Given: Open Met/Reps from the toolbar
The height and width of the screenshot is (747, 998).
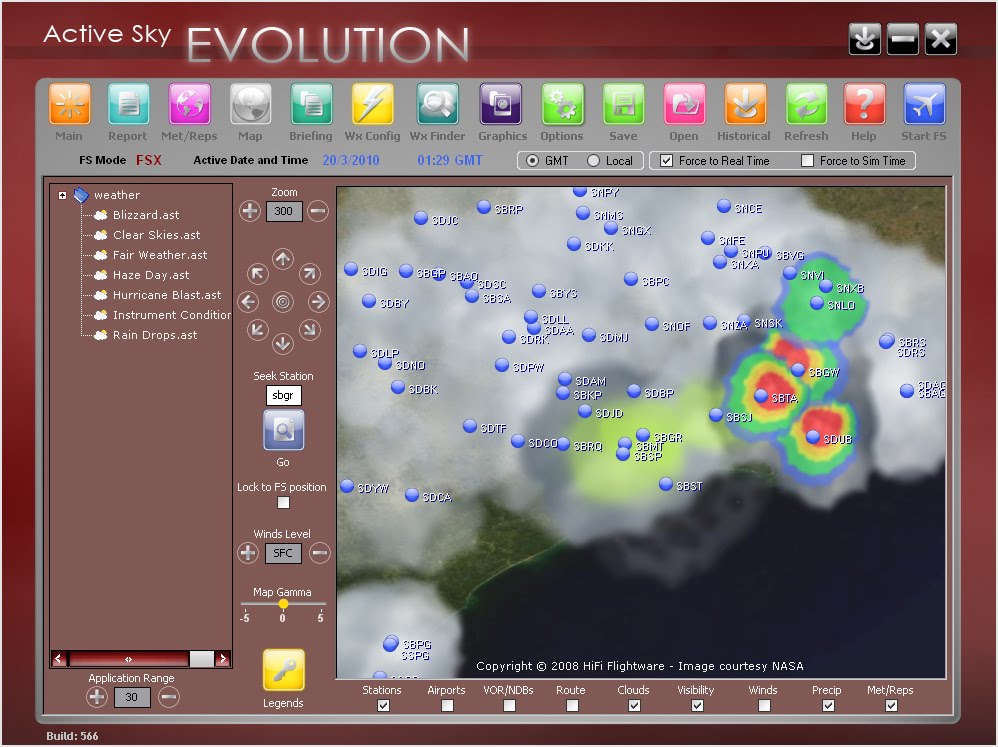Looking at the screenshot, I should pyautogui.click(x=189, y=104).
